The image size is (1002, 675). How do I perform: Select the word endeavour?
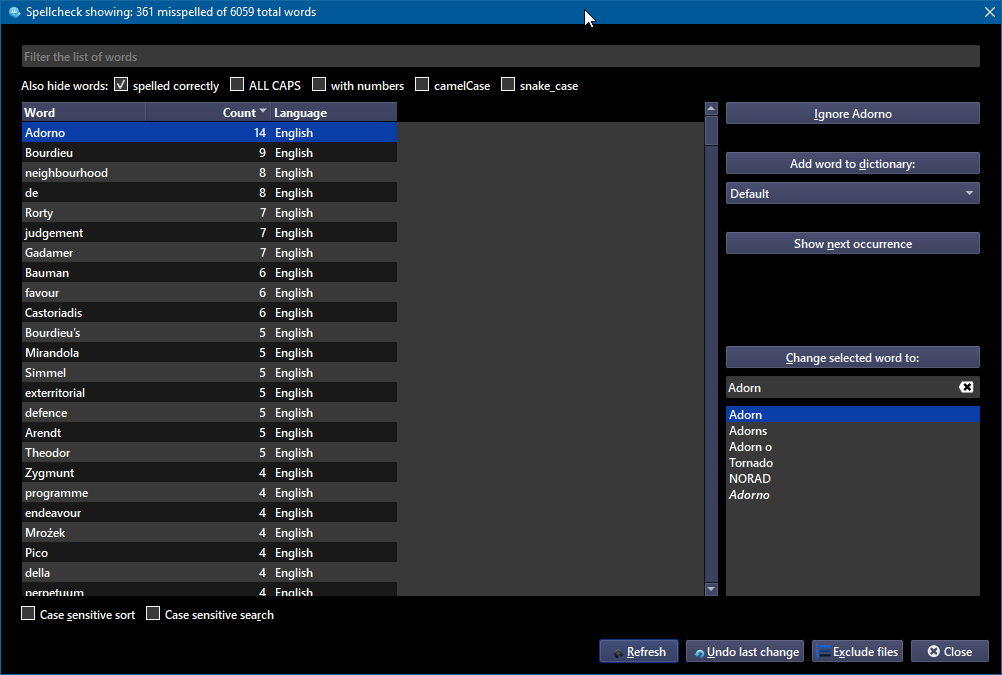[210, 512]
